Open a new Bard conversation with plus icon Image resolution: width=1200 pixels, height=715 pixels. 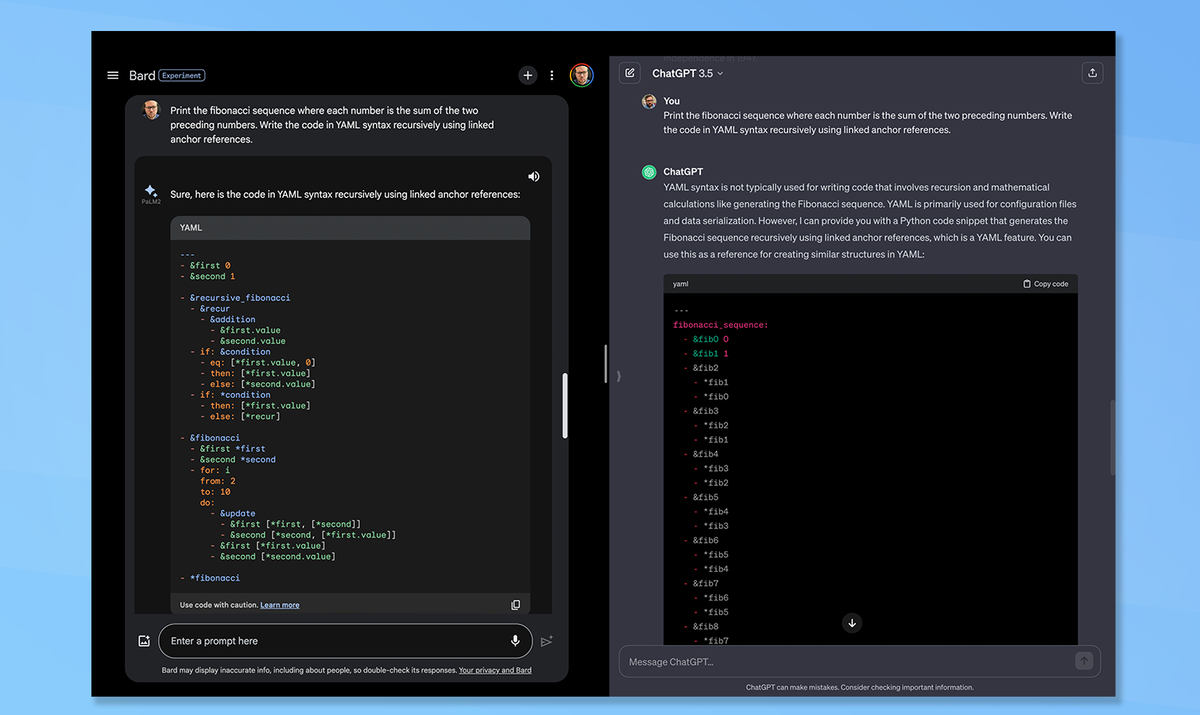[527, 75]
